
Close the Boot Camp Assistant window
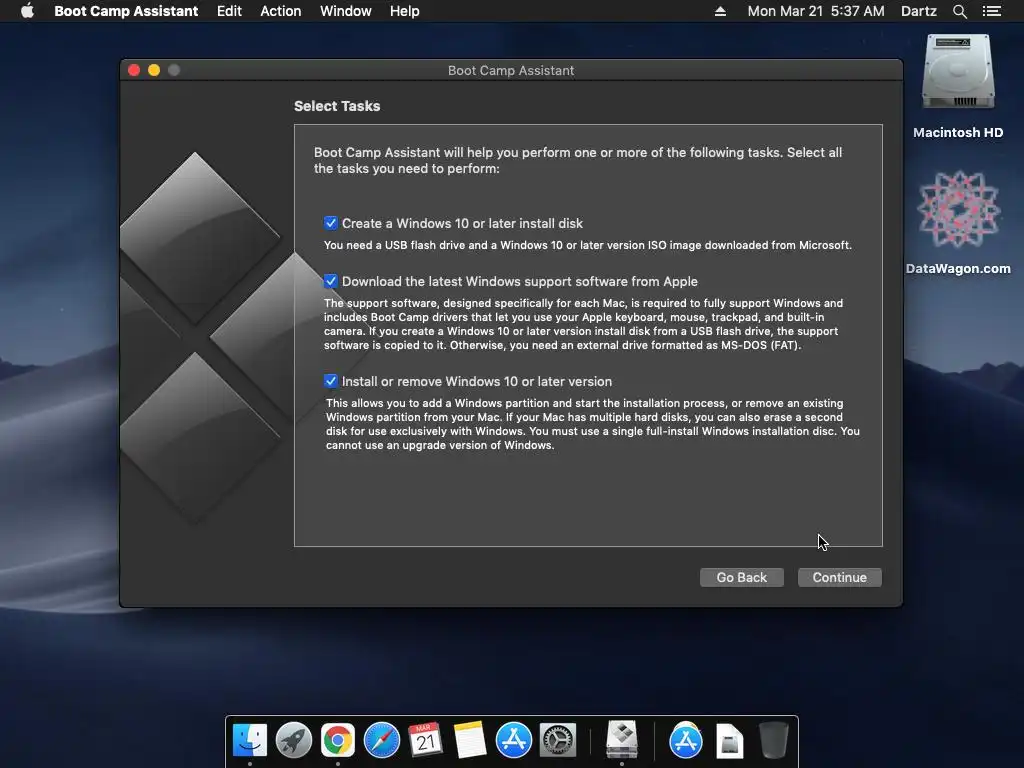(135, 70)
